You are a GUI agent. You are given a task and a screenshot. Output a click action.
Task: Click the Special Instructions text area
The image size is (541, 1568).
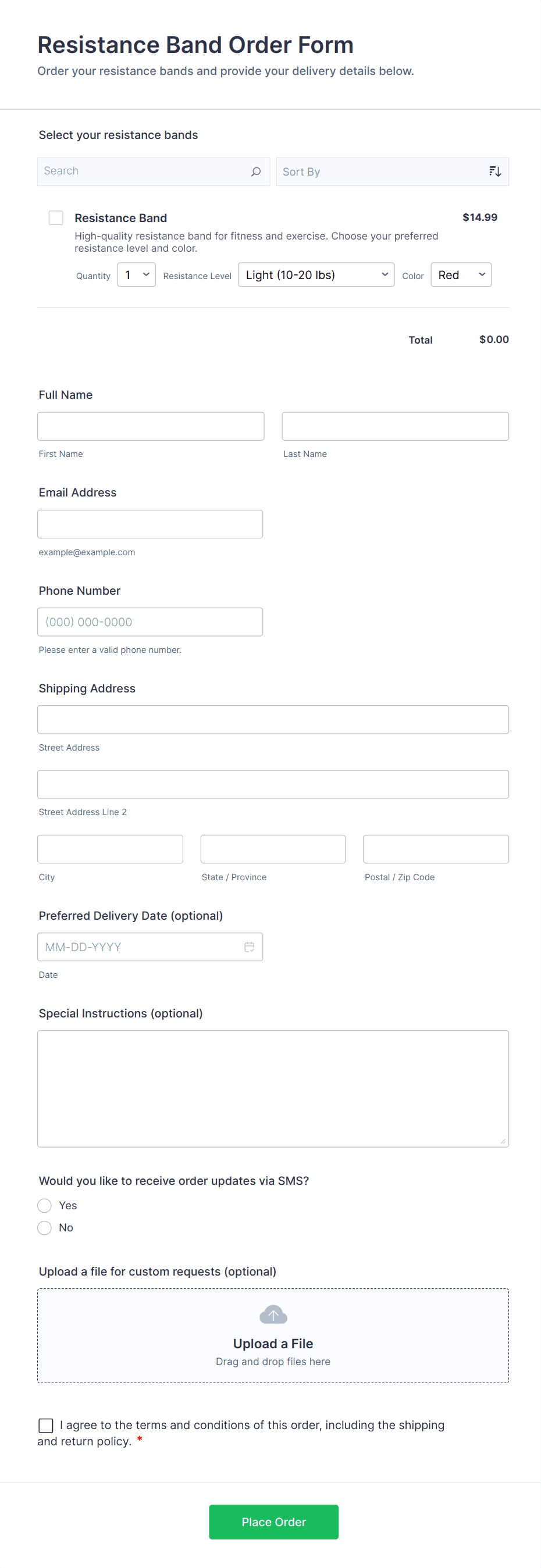click(x=273, y=1088)
